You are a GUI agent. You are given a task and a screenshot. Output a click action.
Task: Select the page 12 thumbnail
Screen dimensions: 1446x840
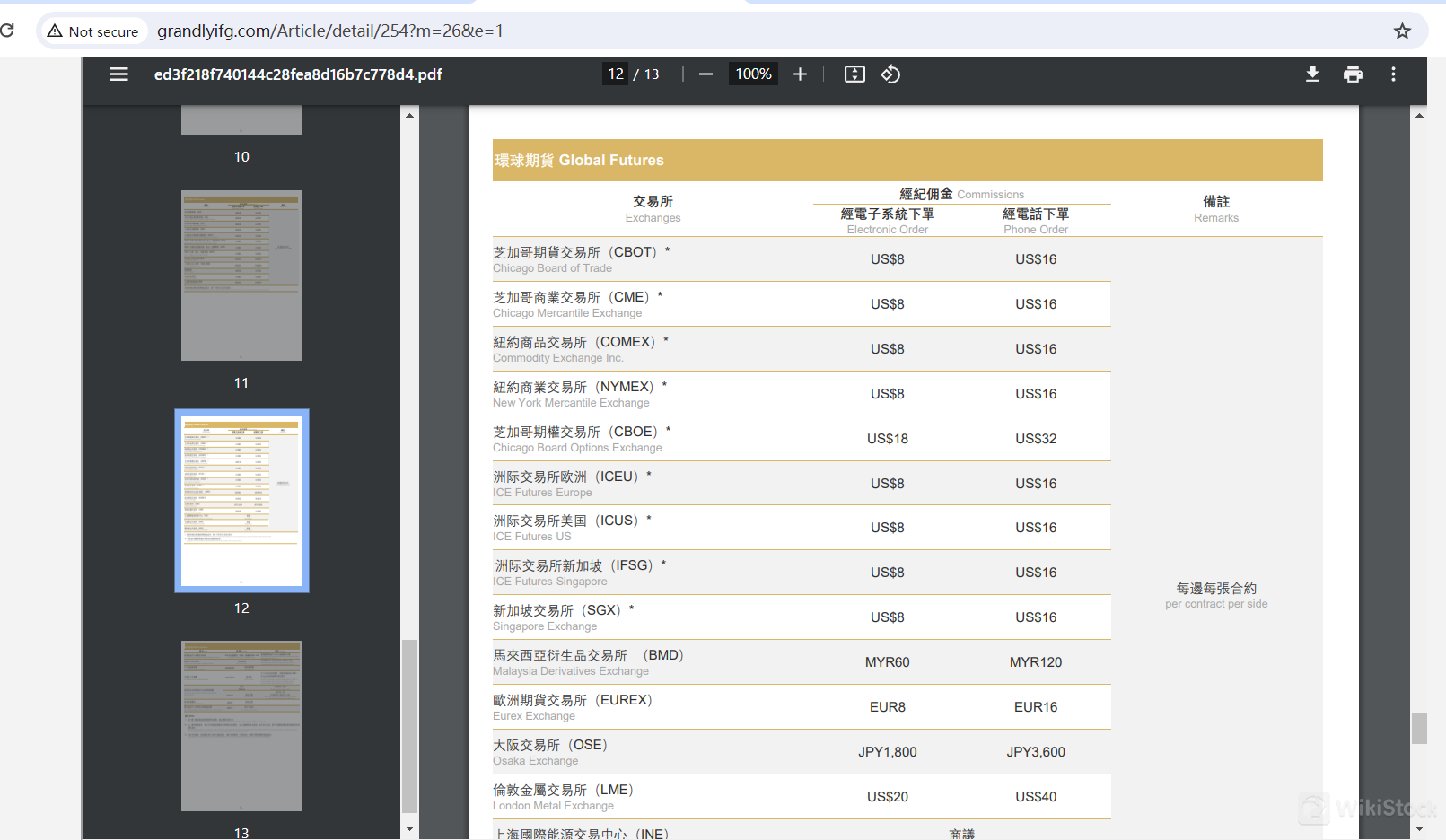click(x=241, y=501)
